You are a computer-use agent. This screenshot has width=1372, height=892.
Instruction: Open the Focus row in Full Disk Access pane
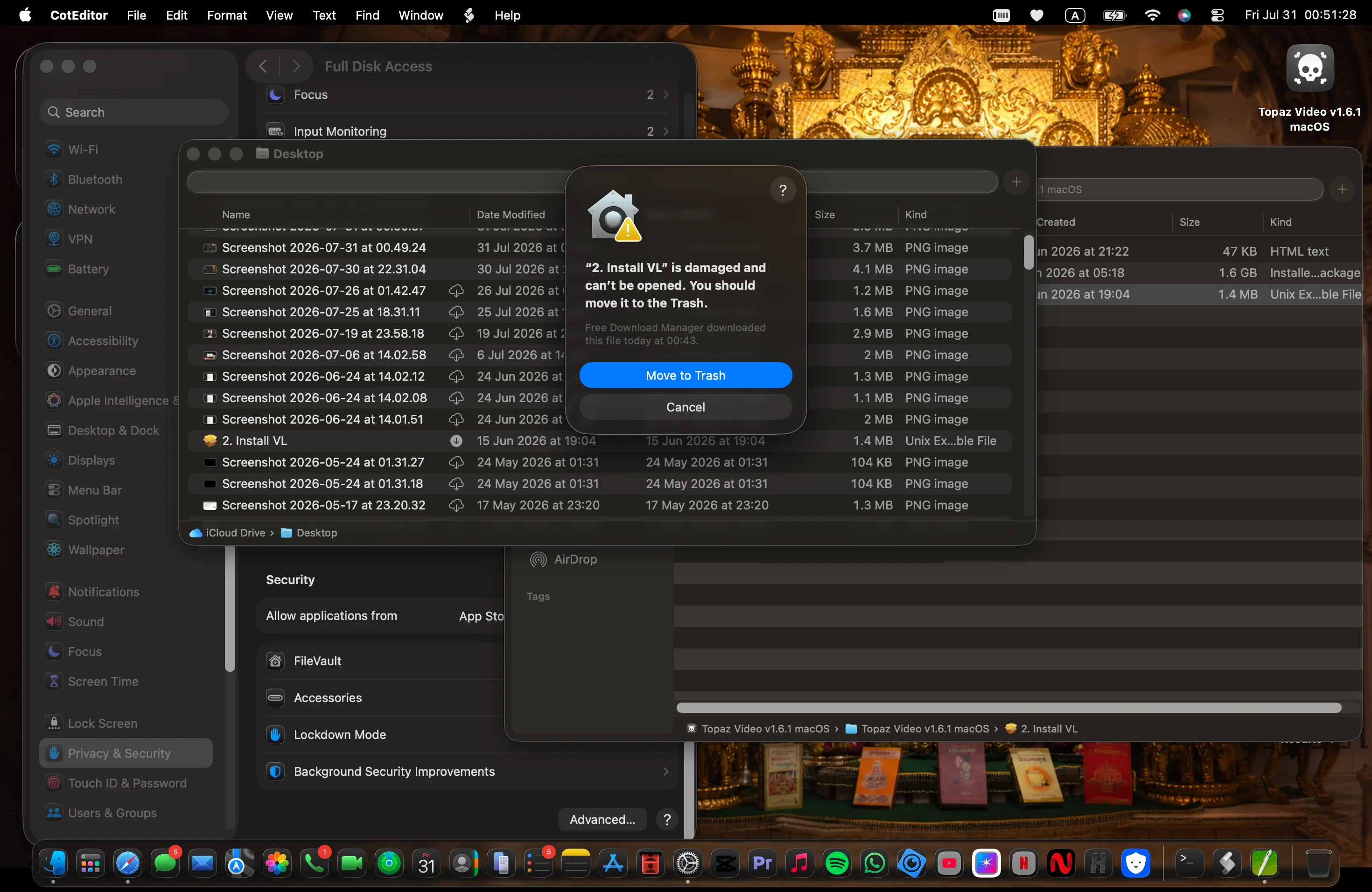coord(468,95)
